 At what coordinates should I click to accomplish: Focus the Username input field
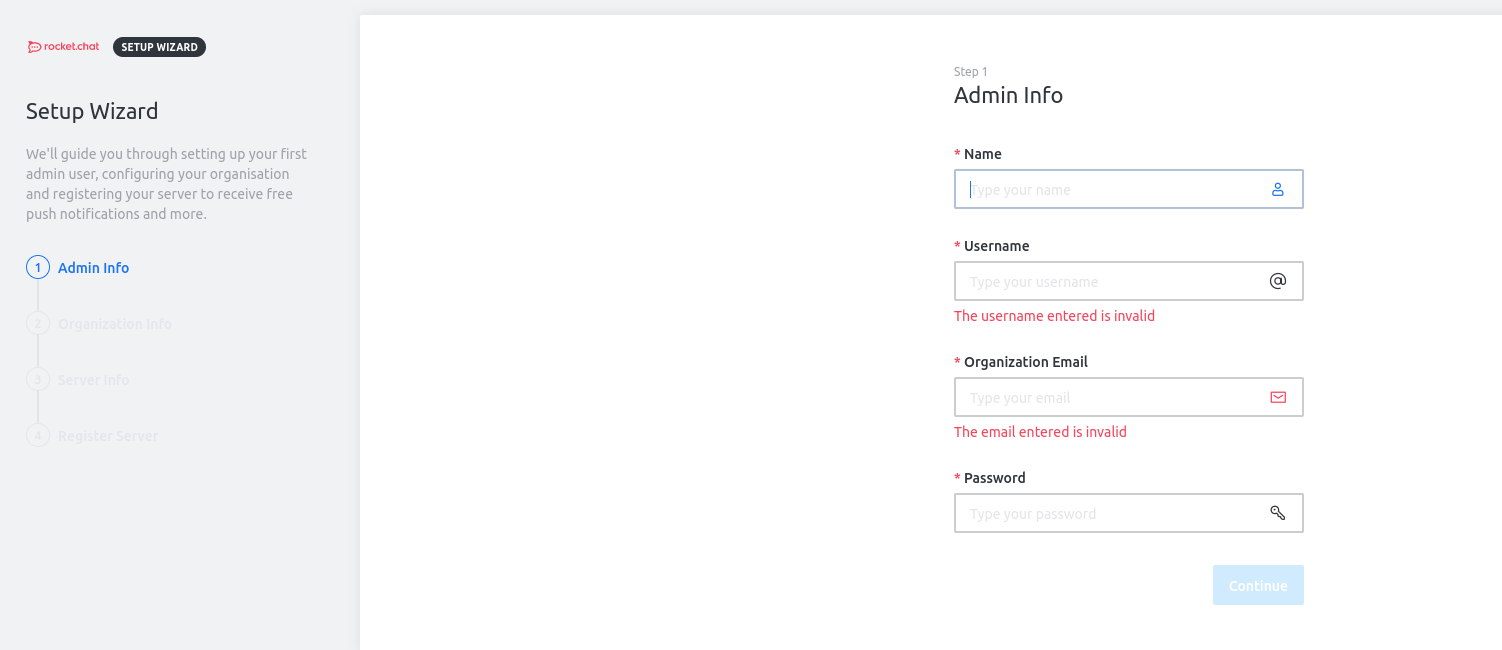[x=1110, y=282]
